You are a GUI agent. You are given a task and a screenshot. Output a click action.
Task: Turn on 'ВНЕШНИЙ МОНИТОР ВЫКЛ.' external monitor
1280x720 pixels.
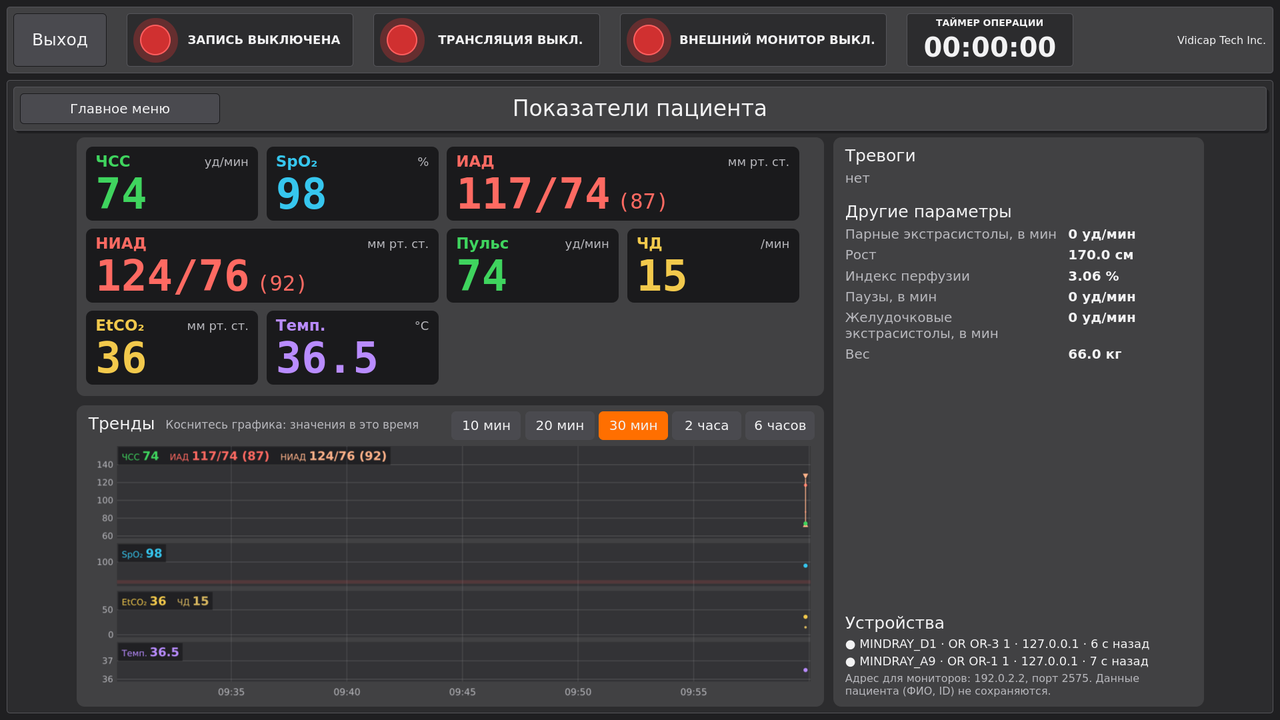tap(753, 40)
